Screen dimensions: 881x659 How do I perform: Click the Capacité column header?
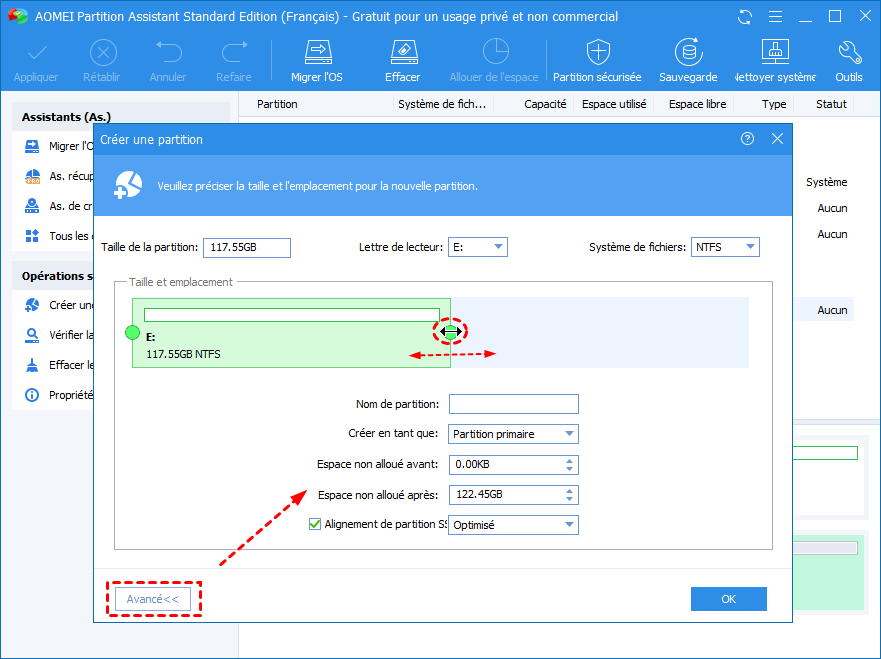pos(545,104)
